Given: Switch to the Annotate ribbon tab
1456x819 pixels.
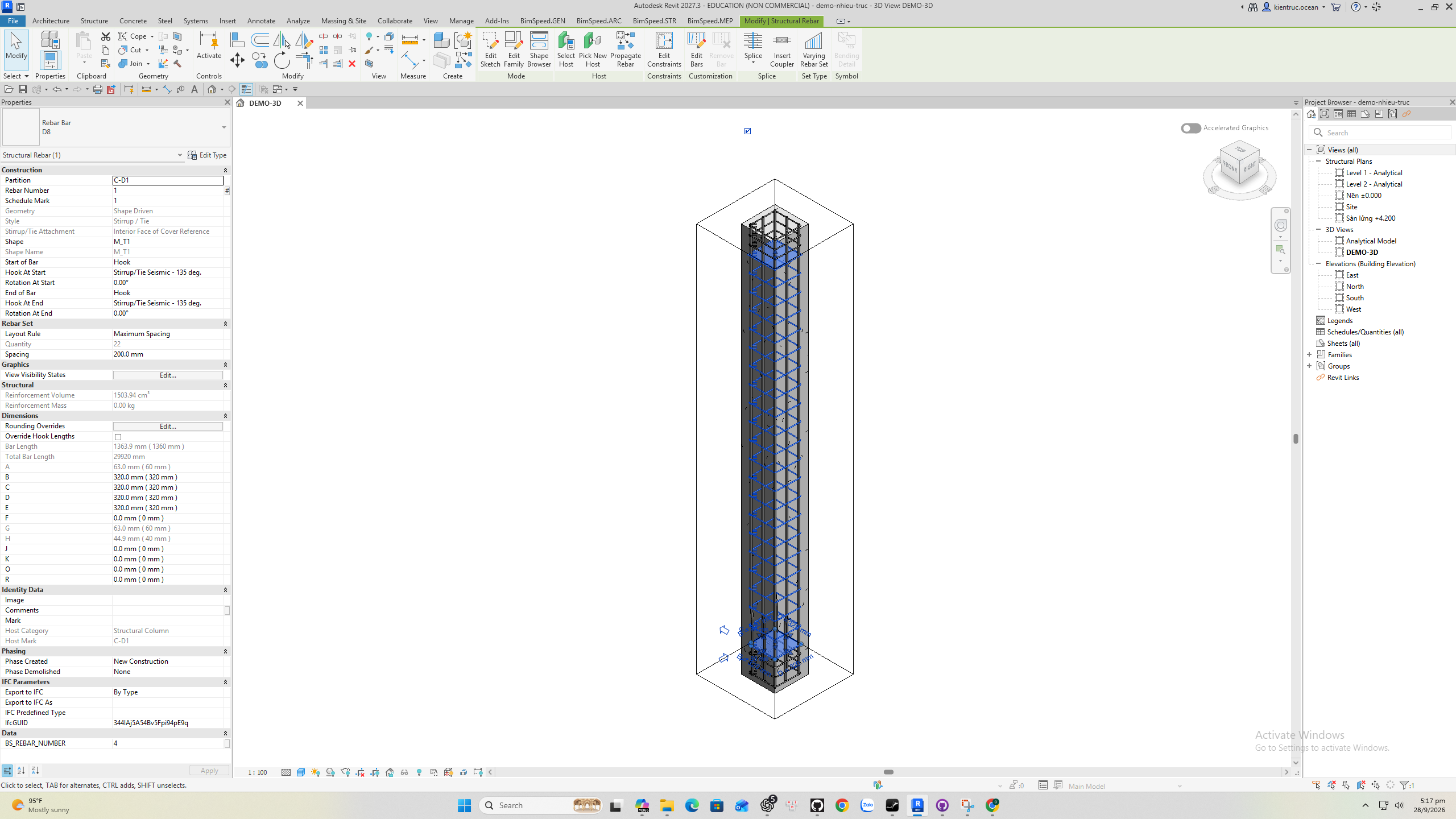Looking at the screenshot, I should coord(261,21).
